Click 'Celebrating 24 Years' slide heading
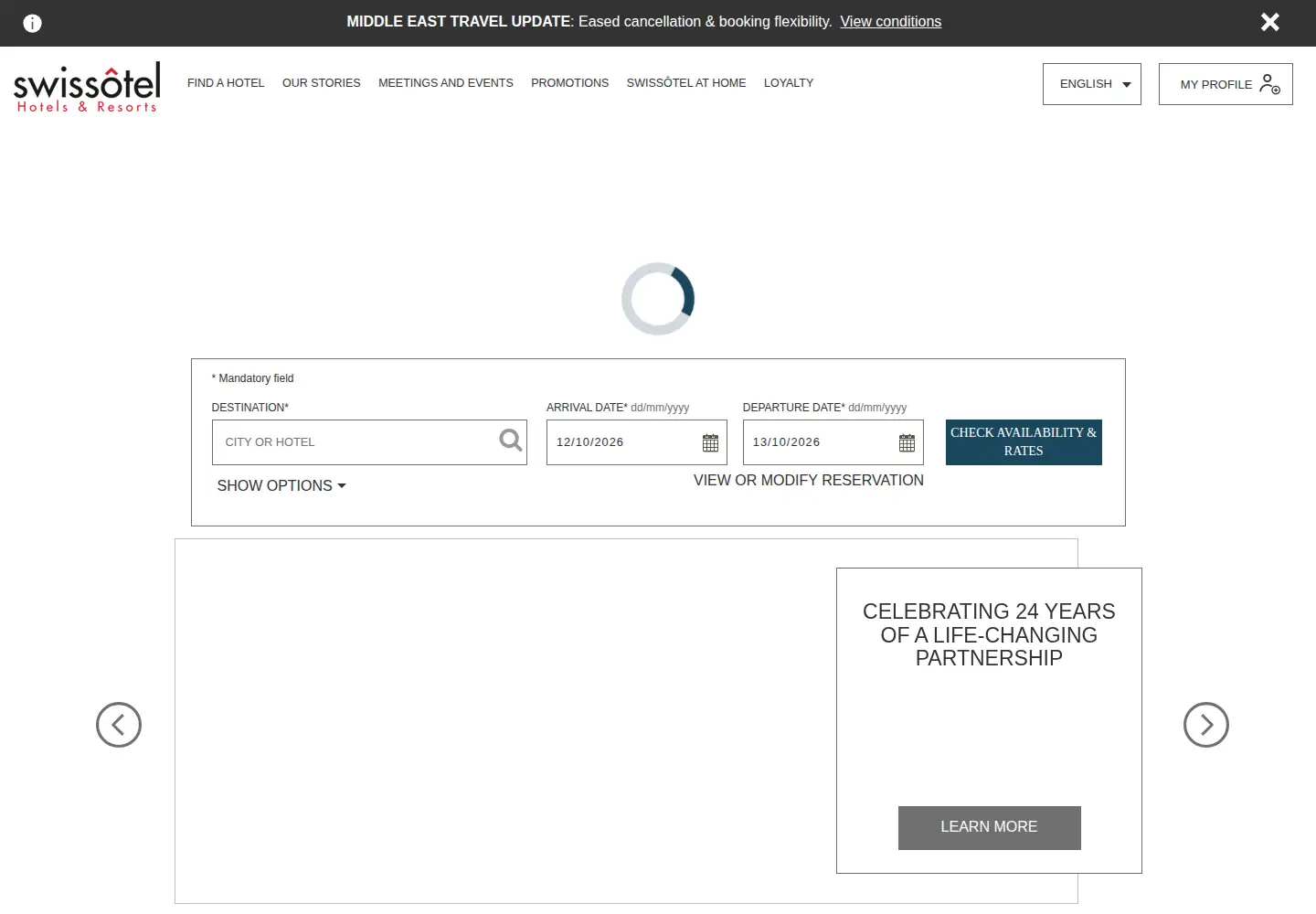1316x914 pixels. (989, 634)
